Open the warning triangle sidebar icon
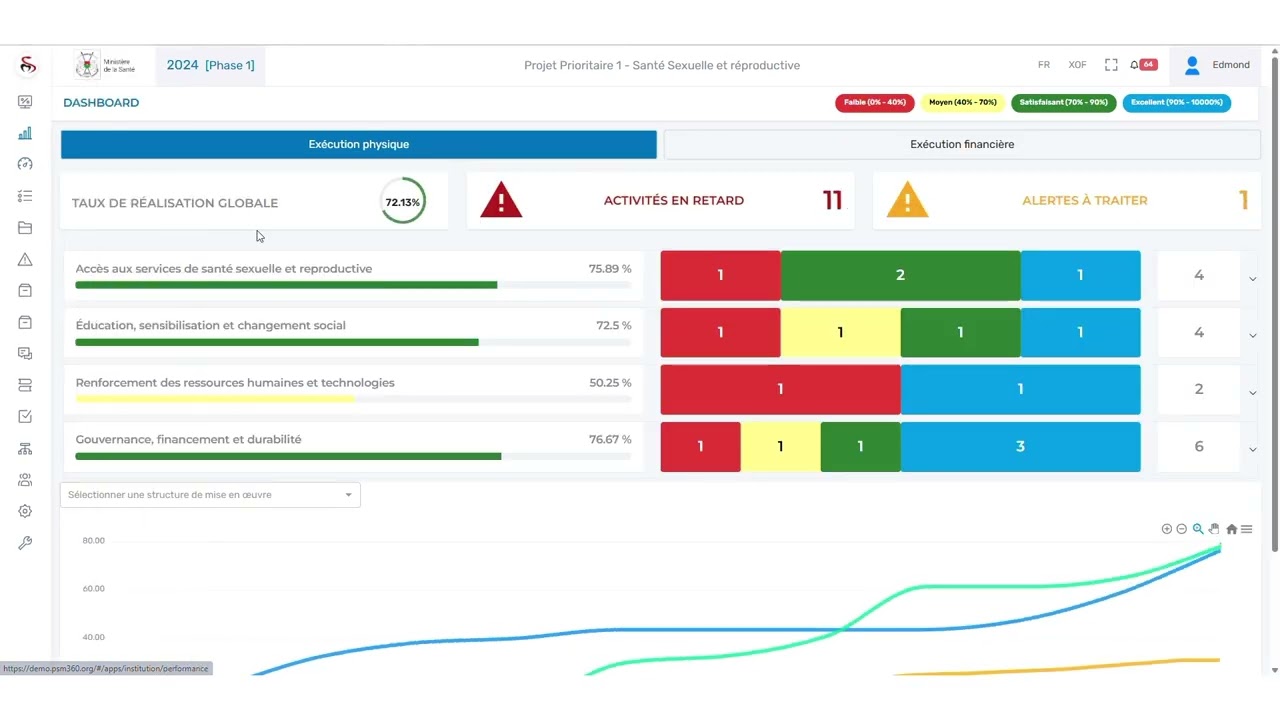Screen dimensions: 1280x720 click(25, 260)
